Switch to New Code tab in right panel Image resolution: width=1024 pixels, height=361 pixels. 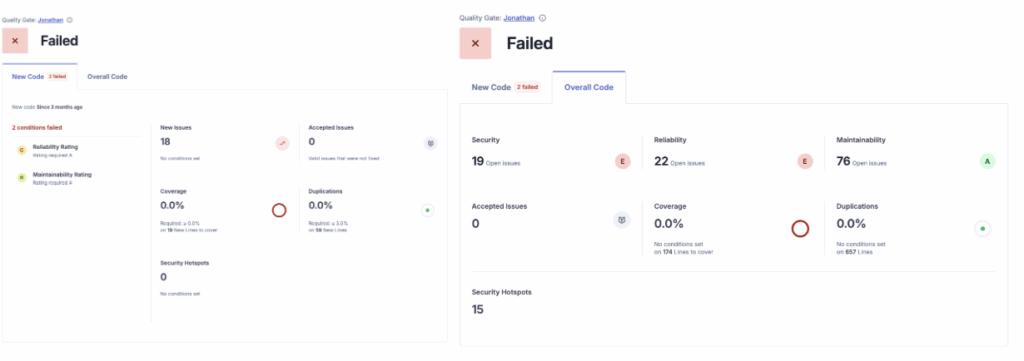pyautogui.click(x=506, y=87)
